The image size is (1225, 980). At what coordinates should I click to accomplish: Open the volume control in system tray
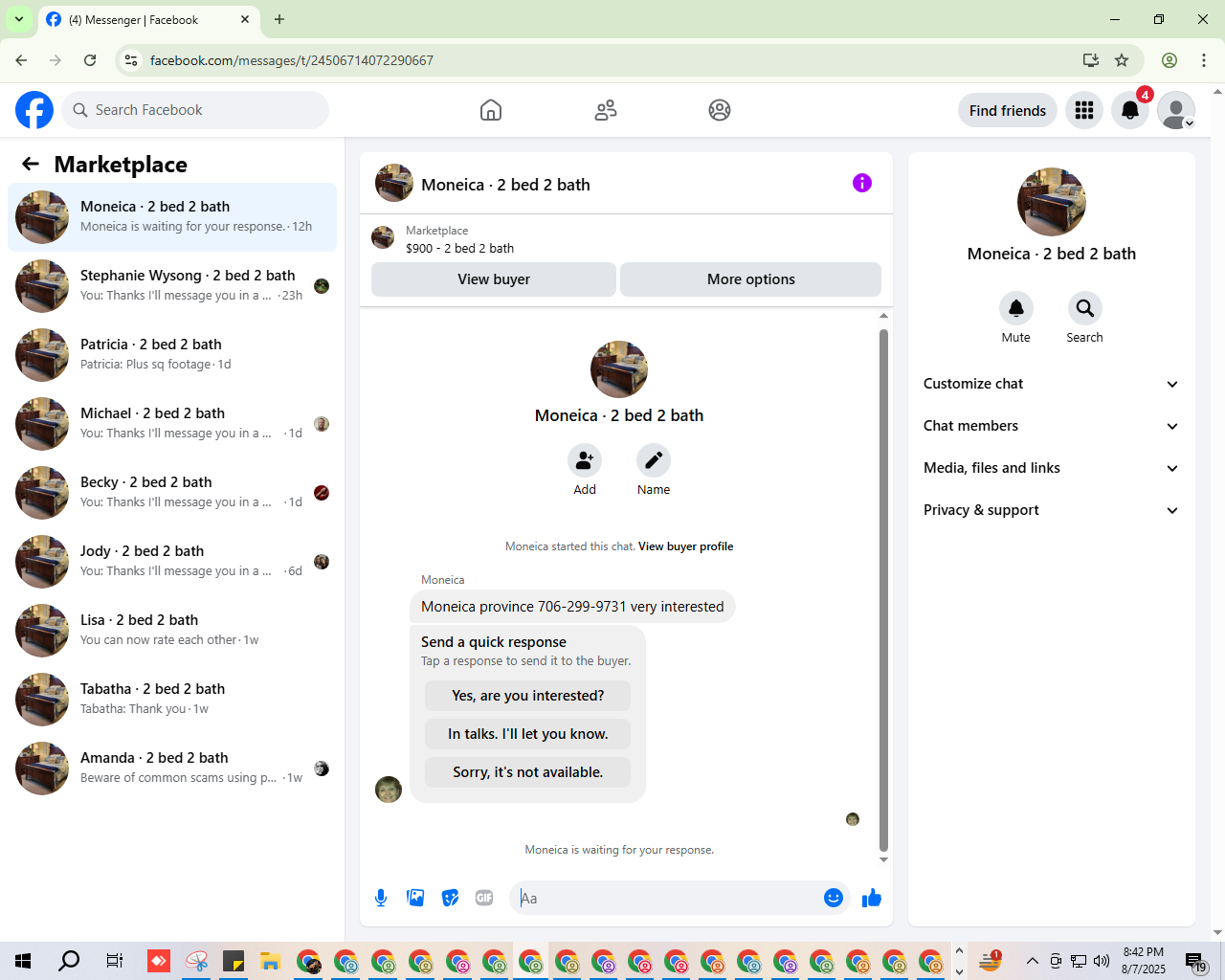[1102, 961]
